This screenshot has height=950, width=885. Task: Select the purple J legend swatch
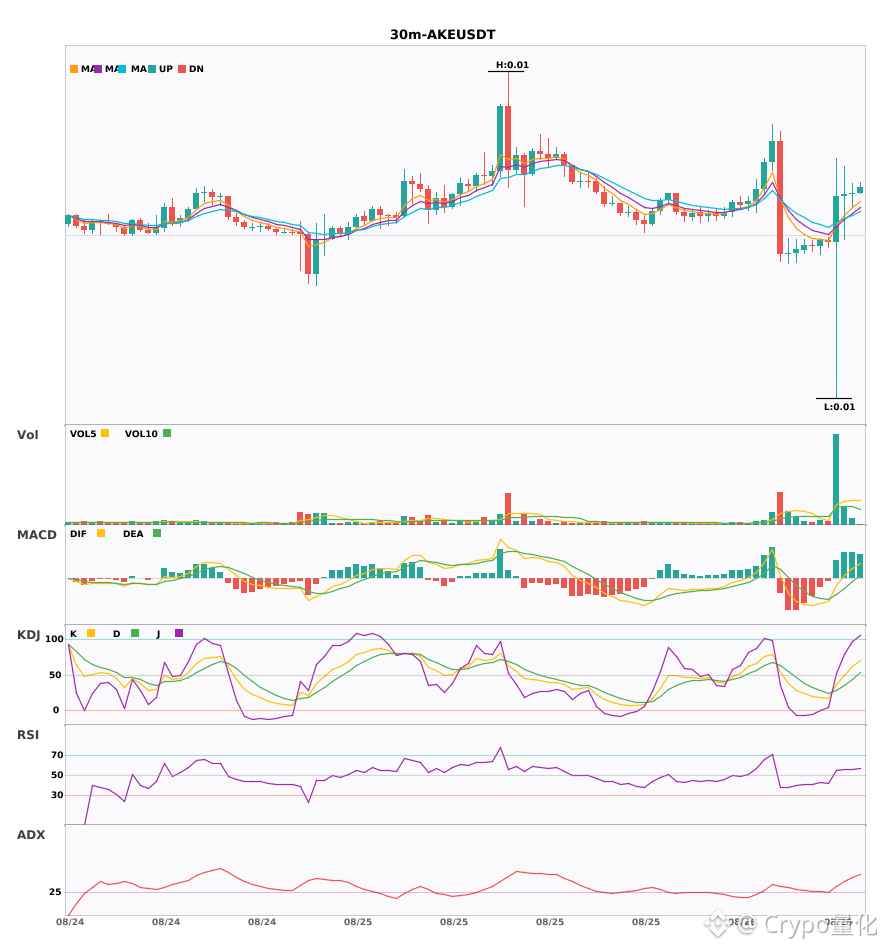point(179,633)
